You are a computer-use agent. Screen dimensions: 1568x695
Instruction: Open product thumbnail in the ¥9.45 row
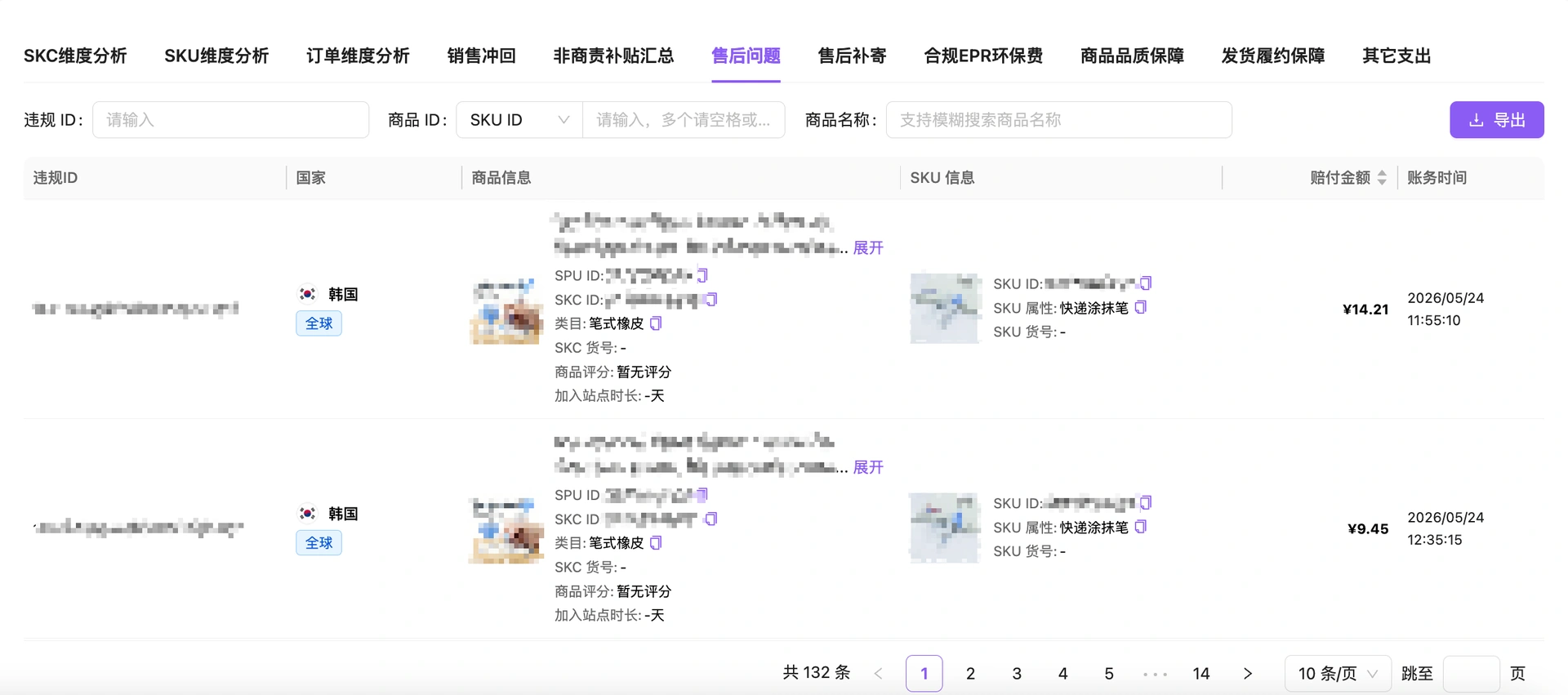(x=506, y=530)
